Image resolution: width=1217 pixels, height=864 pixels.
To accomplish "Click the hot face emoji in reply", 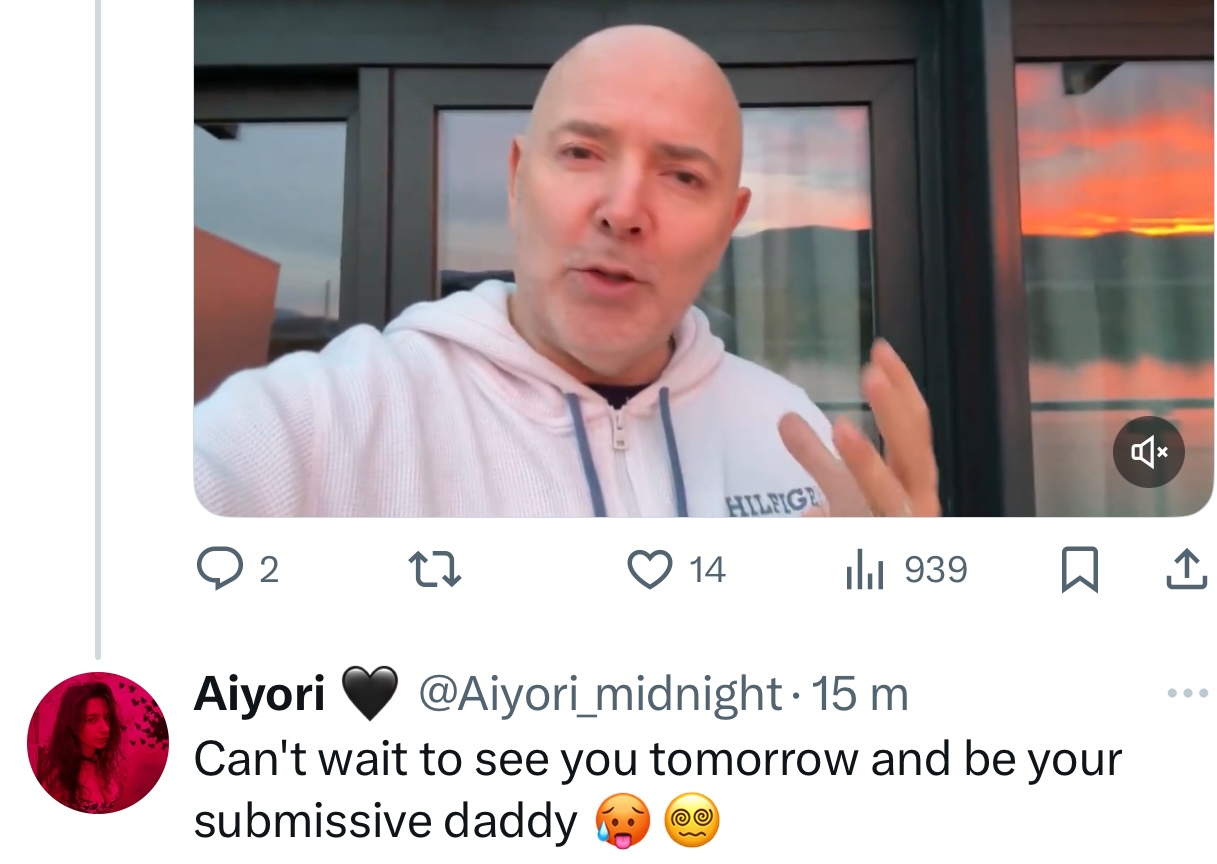I will [625, 824].
